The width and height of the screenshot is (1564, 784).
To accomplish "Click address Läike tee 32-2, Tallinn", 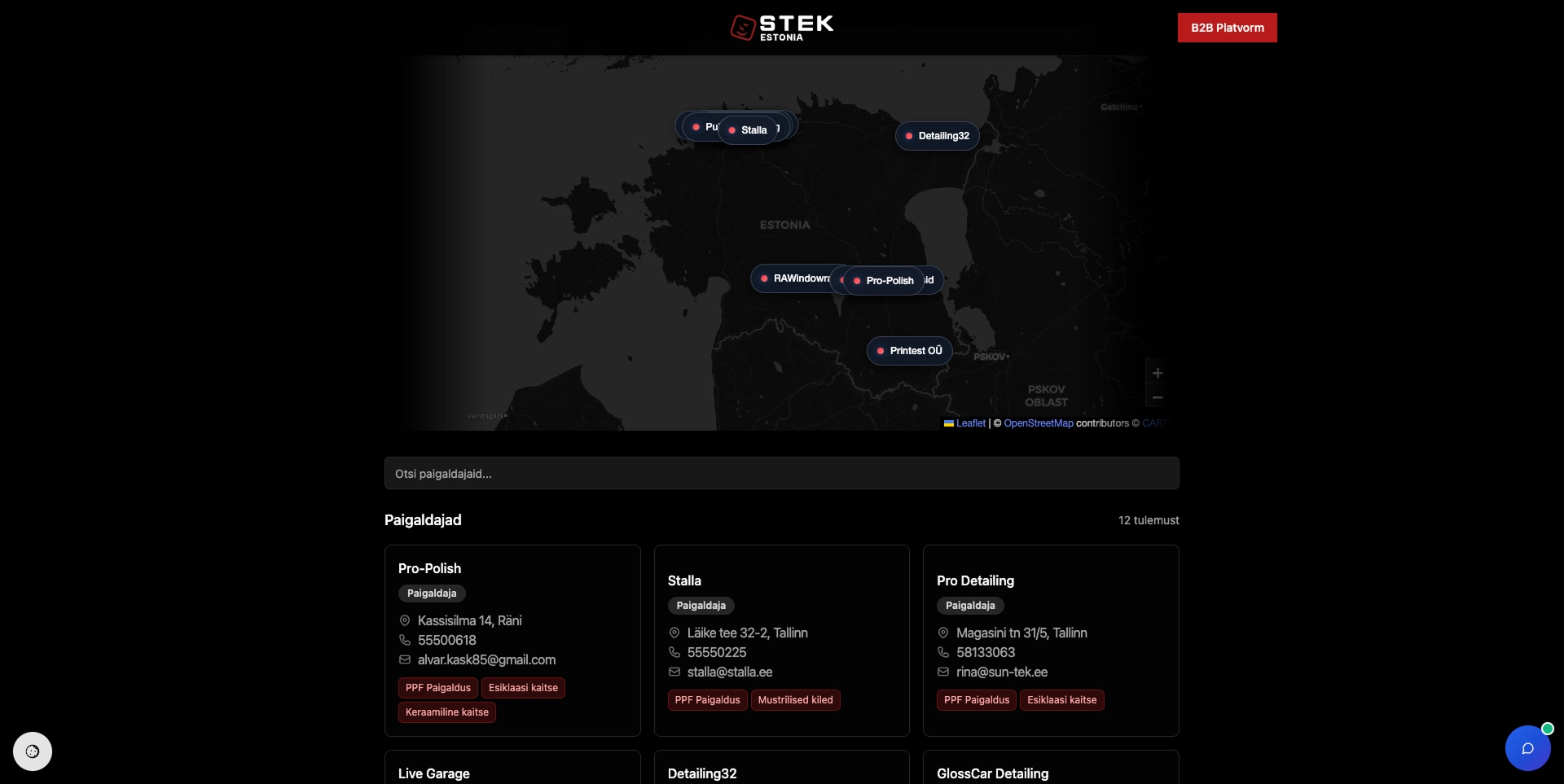I will (748, 633).
